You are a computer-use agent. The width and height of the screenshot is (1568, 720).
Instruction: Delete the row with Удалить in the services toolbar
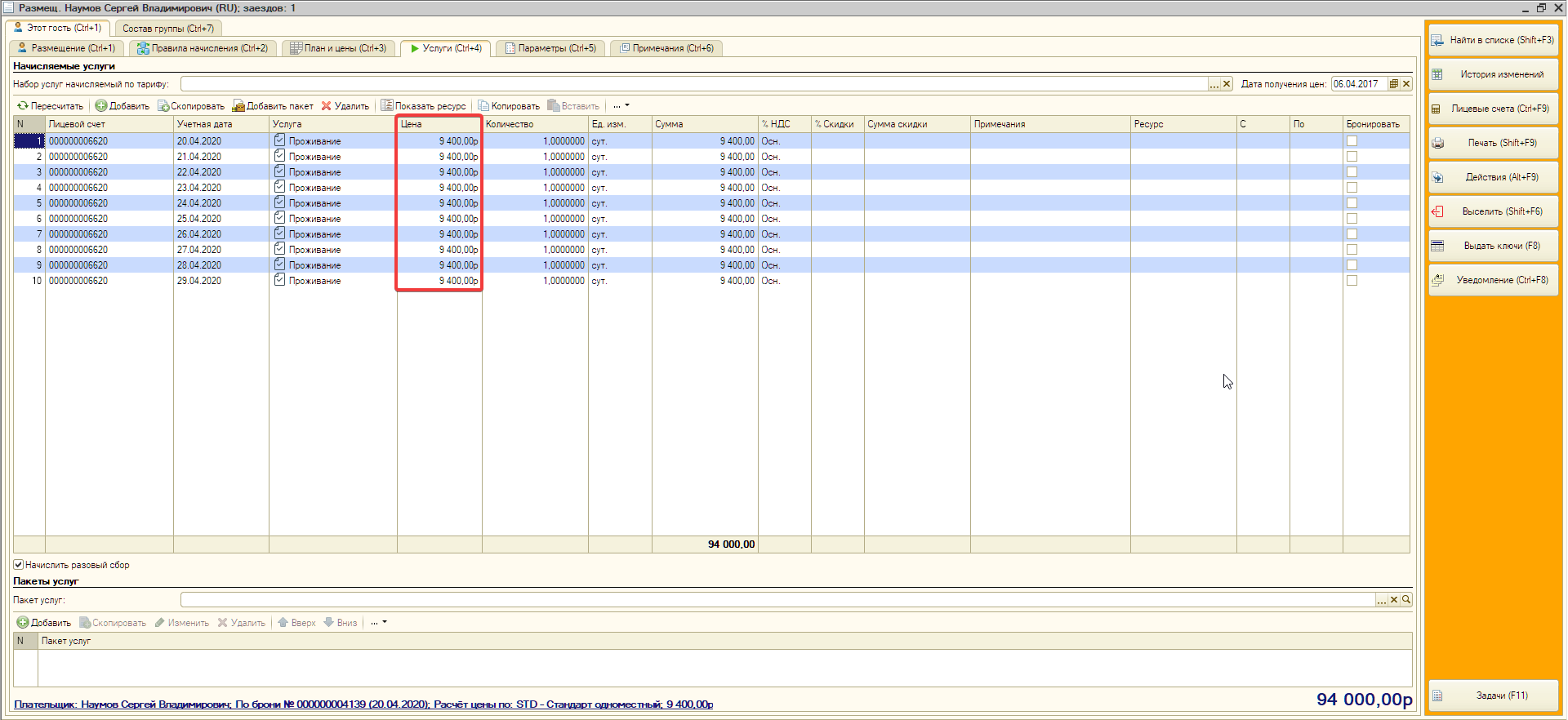345,106
